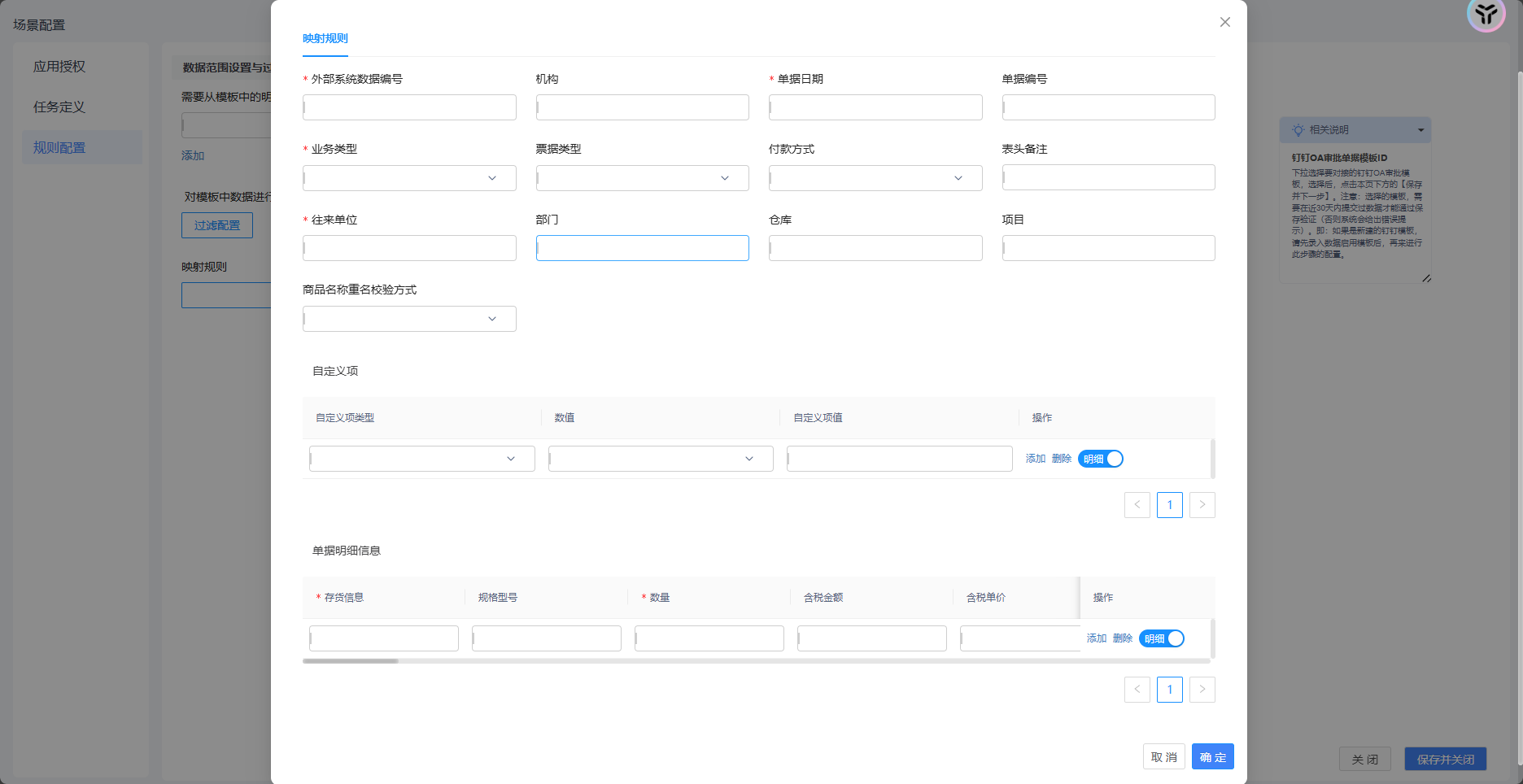Click the 单据日期 input field
This screenshot has height=784, width=1523.
click(875, 107)
